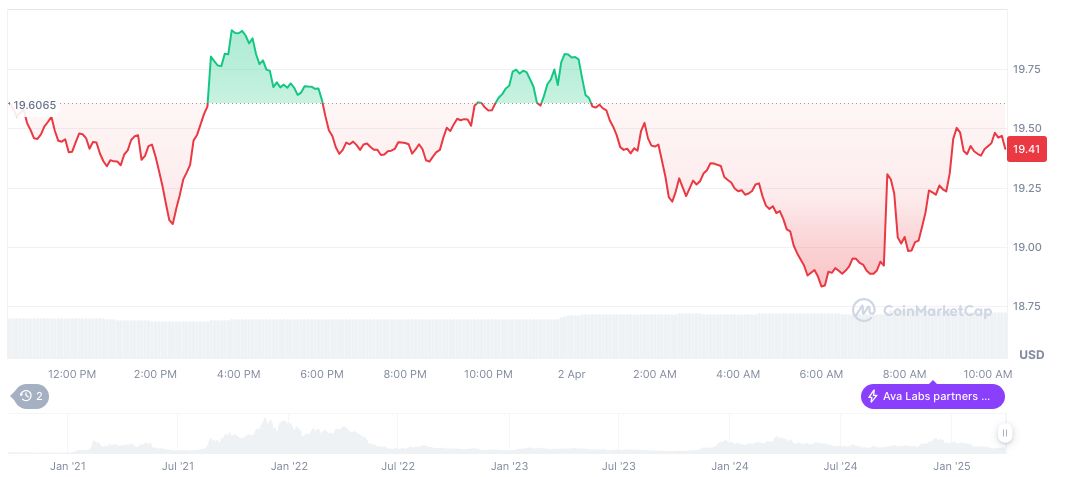Image resolution: width=1072 pixels, height=477 pixels.
Task: Click the 4:00 PM time axis label
Action: click(240, 373)
